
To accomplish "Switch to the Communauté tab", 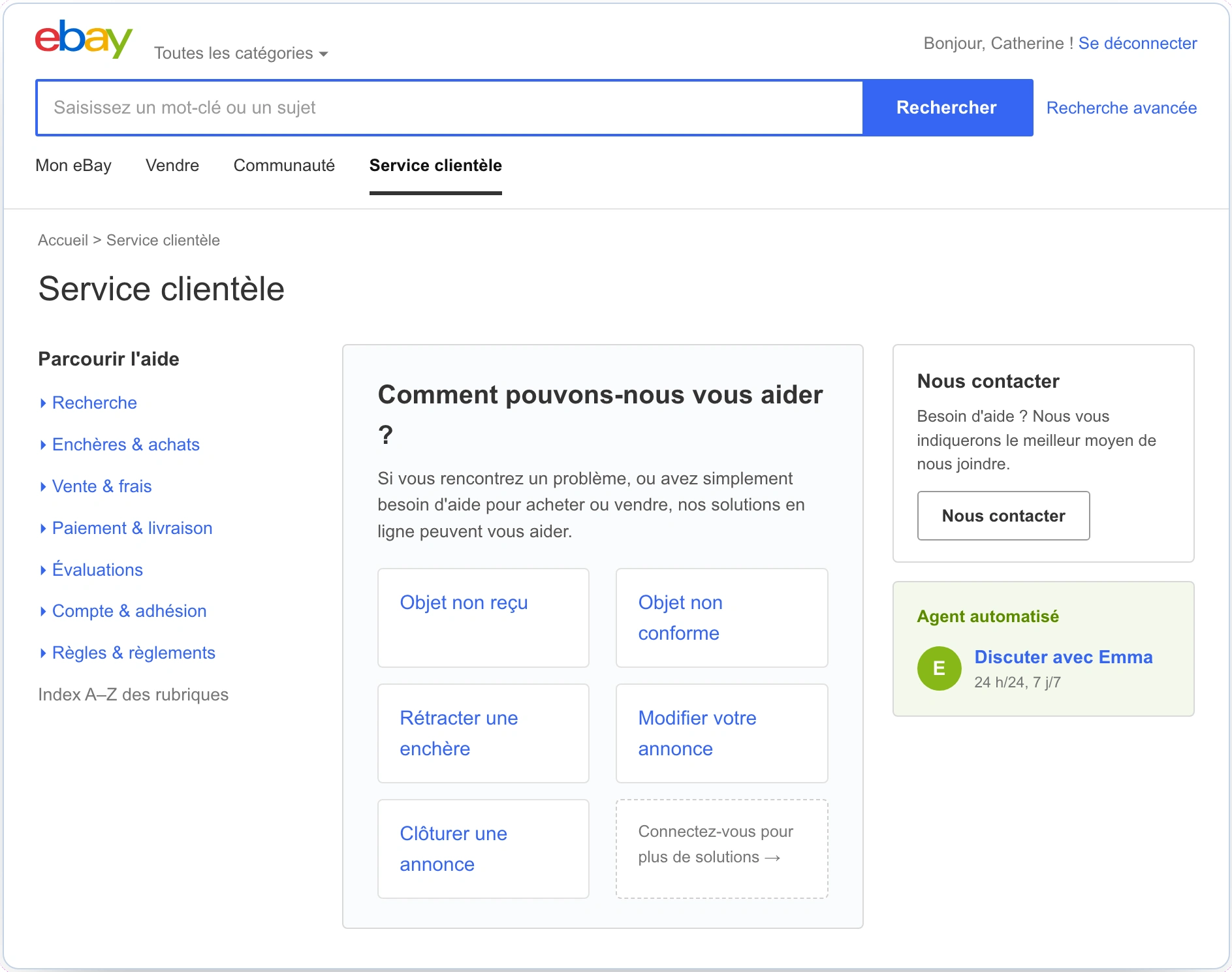I will (284, 165).
